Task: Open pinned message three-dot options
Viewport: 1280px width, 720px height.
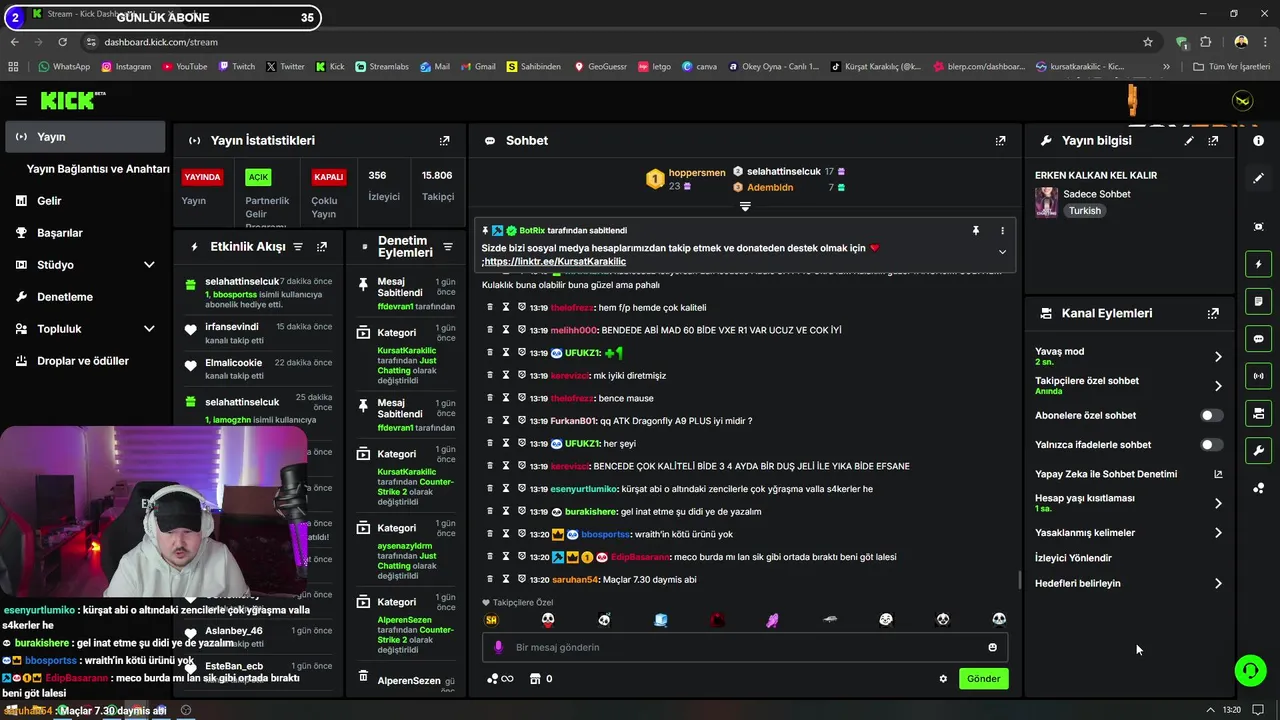Action: (1002, 230)
